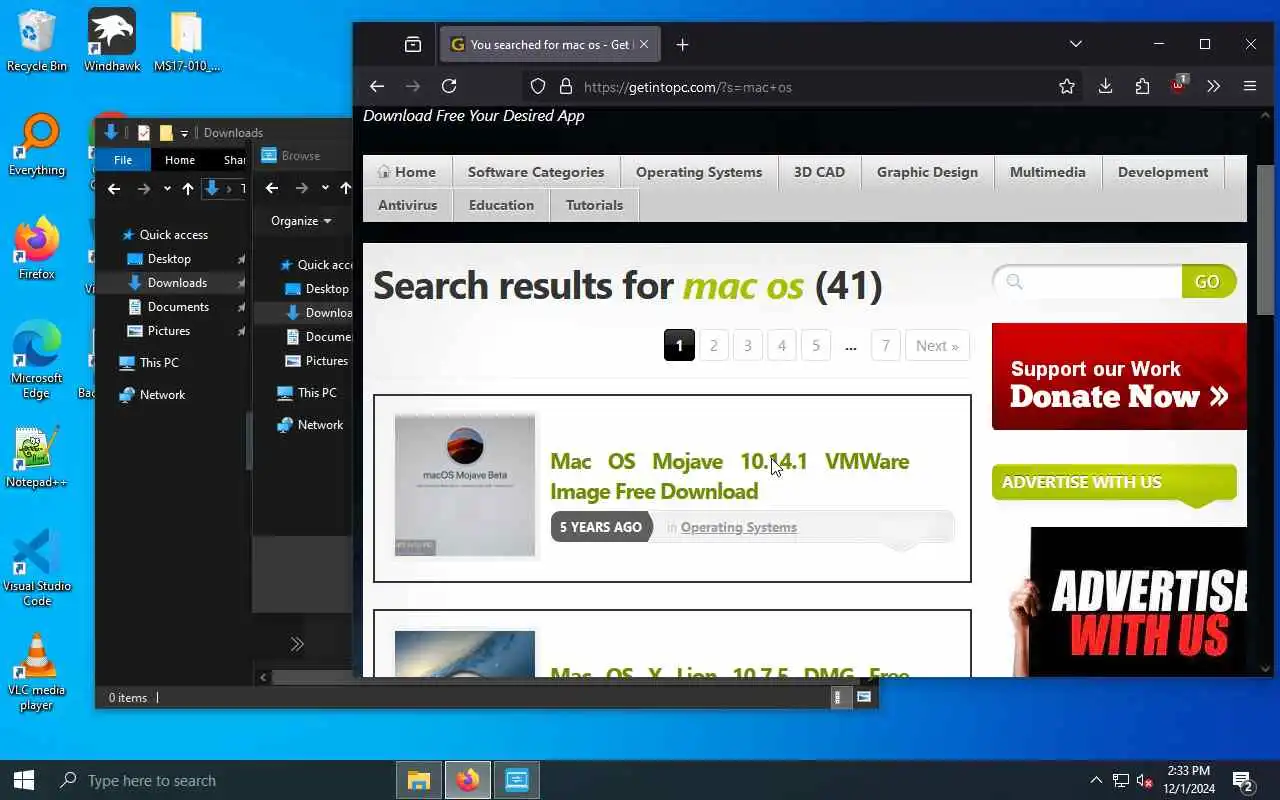Open the notification center icon in system tray
The width and height of the screenshot is (1280, 800).
[1243, 780]
